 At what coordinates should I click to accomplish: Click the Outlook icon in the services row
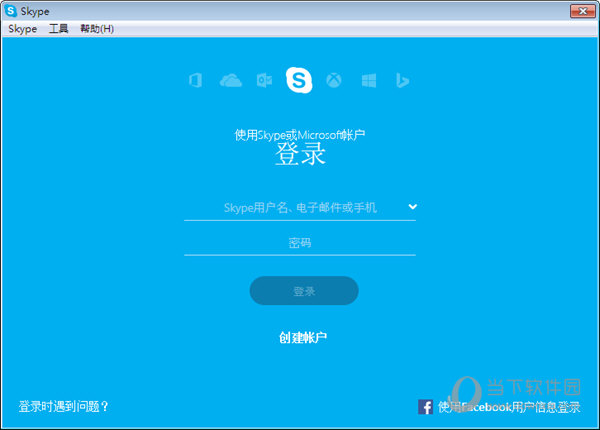264,80
